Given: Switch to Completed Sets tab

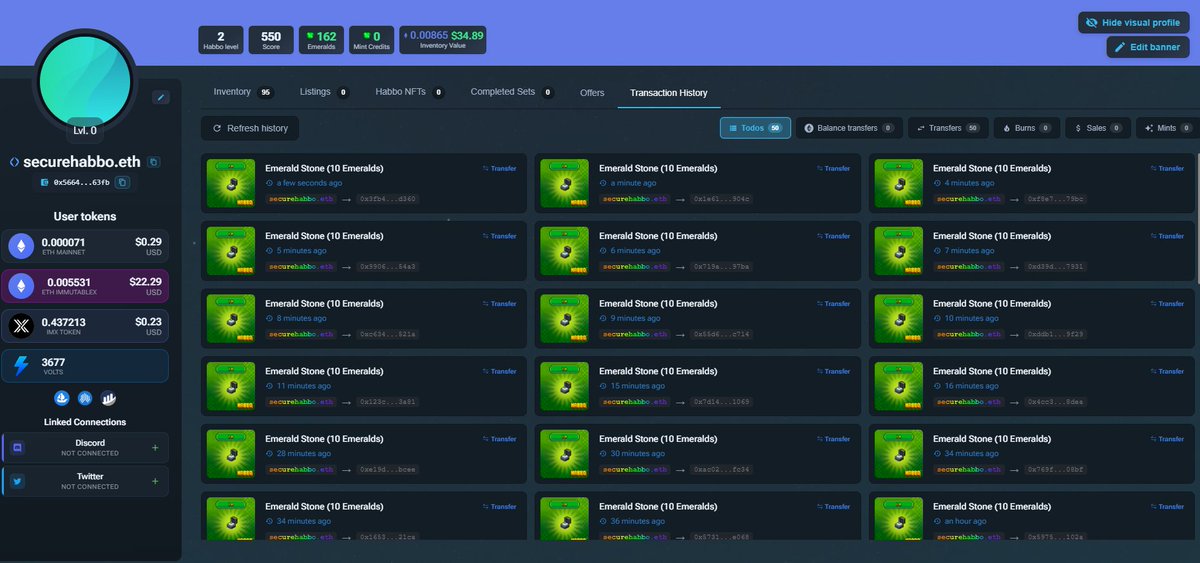Looking at the screenshot, I should pyautogui.click(x=512, y=92).
